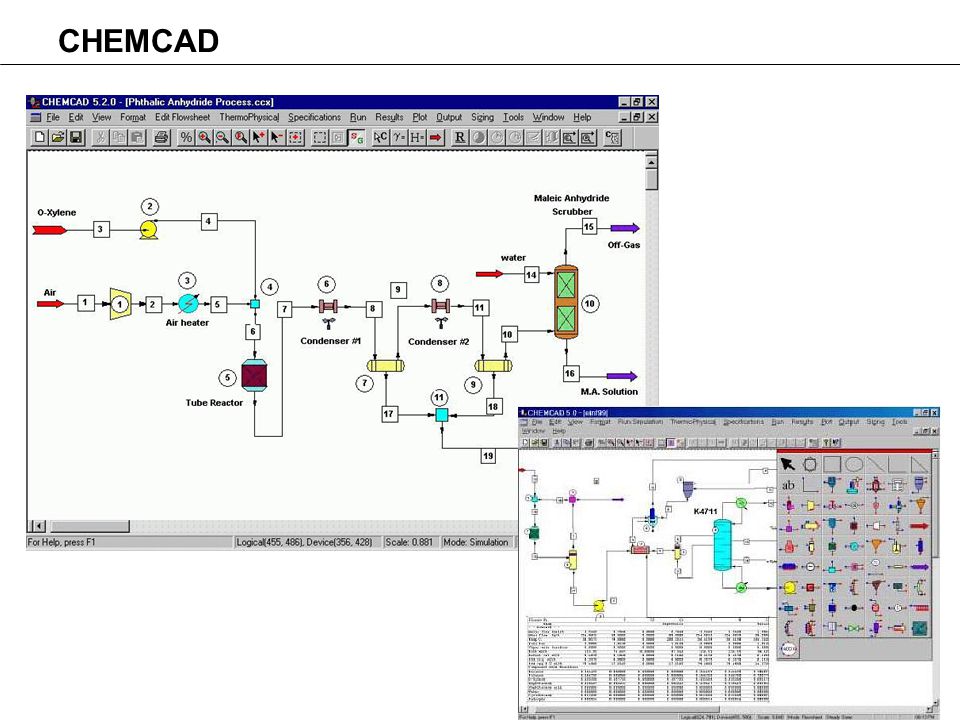Select the Condenser #2 symbol
The width and height of the screenshot is (960, 720).
point(440,306)
